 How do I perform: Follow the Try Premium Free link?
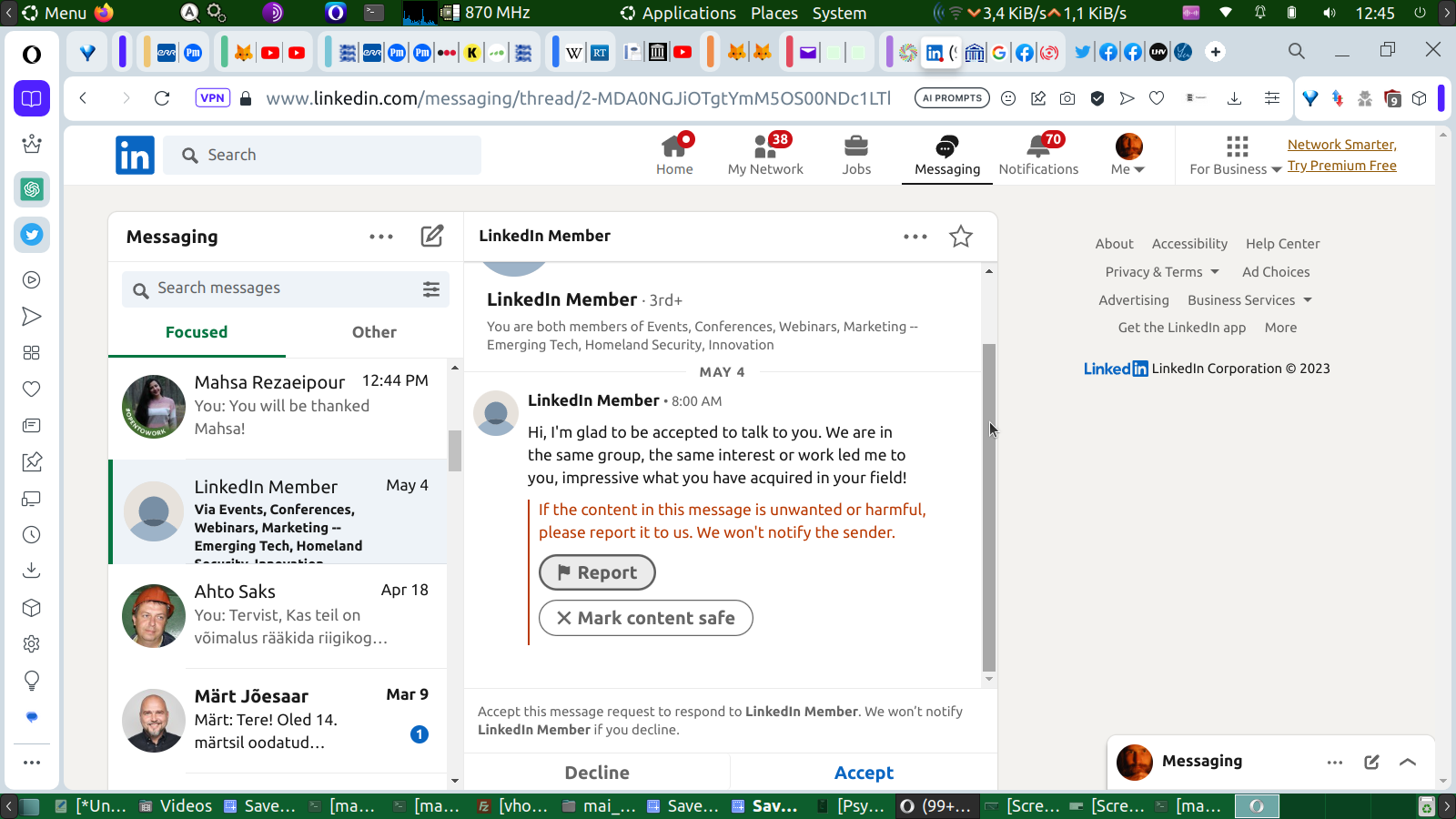point(1341,166)
